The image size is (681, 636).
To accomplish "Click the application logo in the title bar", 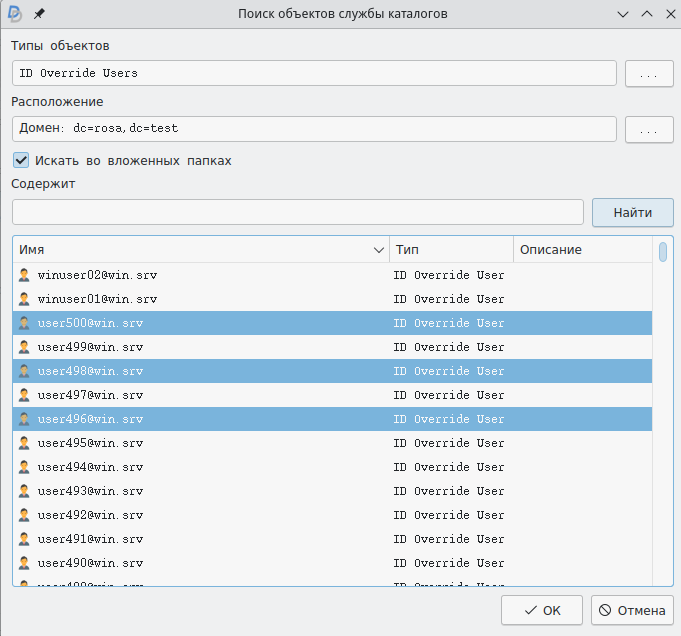I will pos(15,14).
